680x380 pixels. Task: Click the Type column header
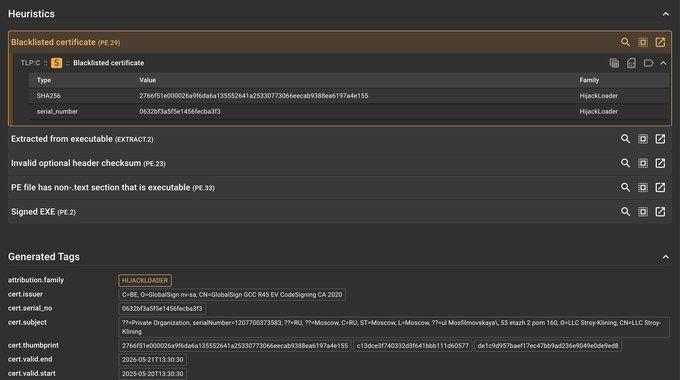click(x=44, y=80)
